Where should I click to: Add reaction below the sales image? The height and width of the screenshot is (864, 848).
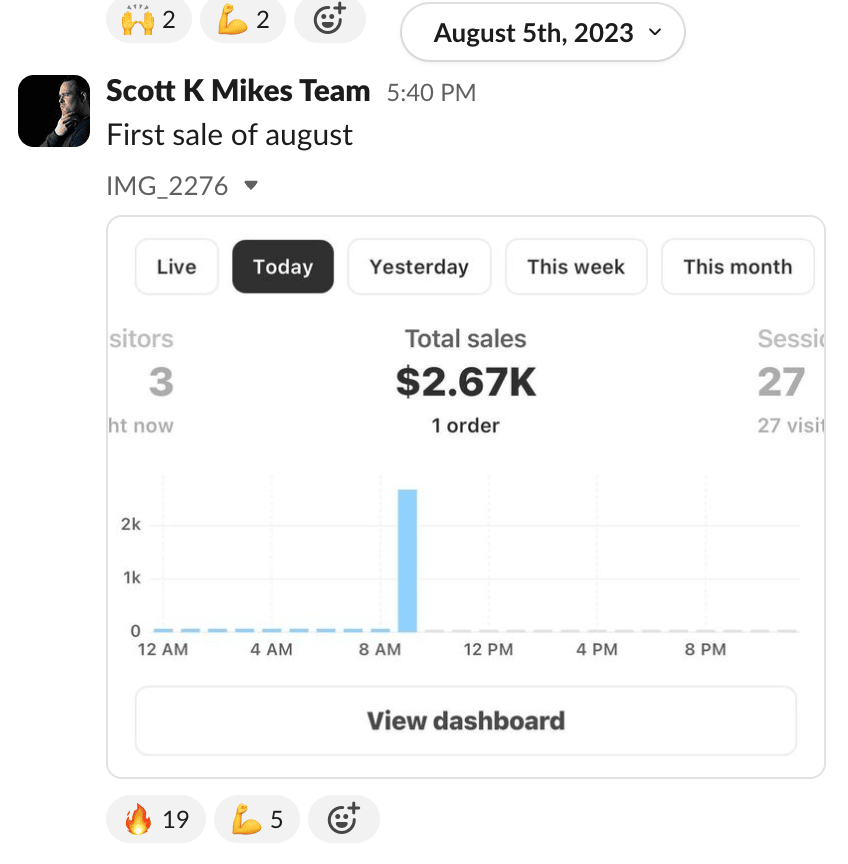[x=343, y=820]
